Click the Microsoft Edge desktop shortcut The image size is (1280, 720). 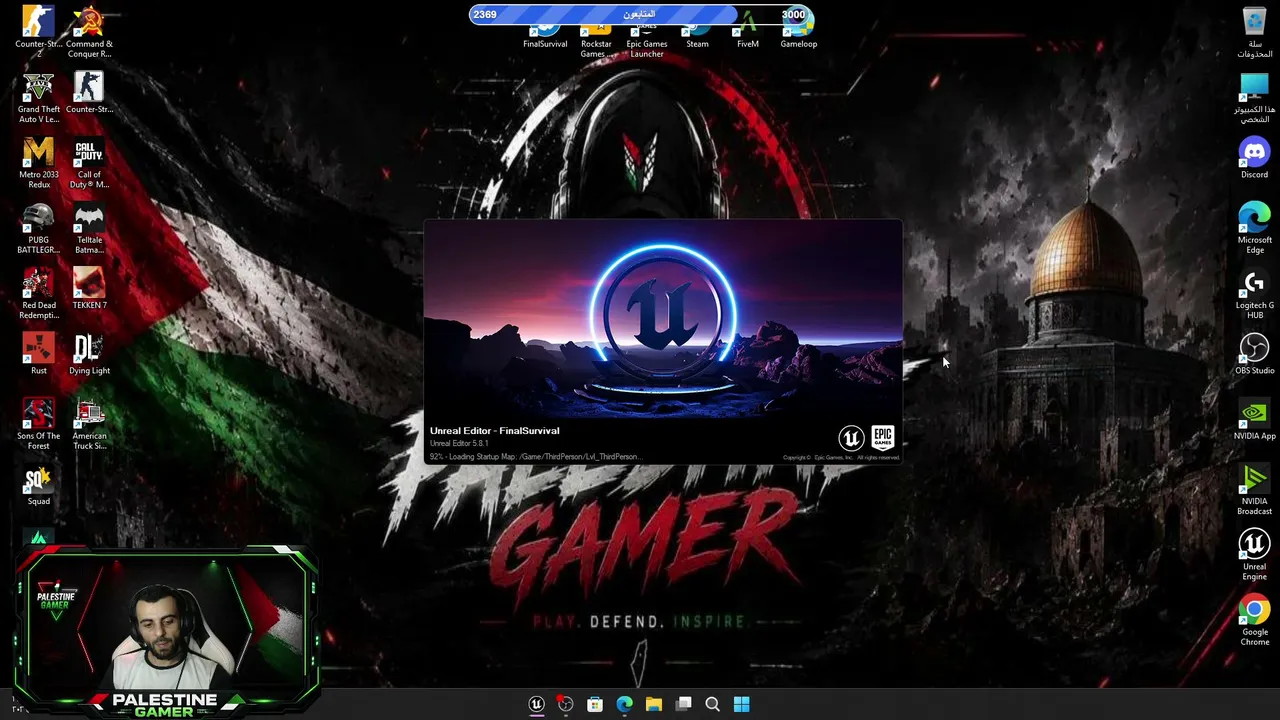(x=1254, y=228)
